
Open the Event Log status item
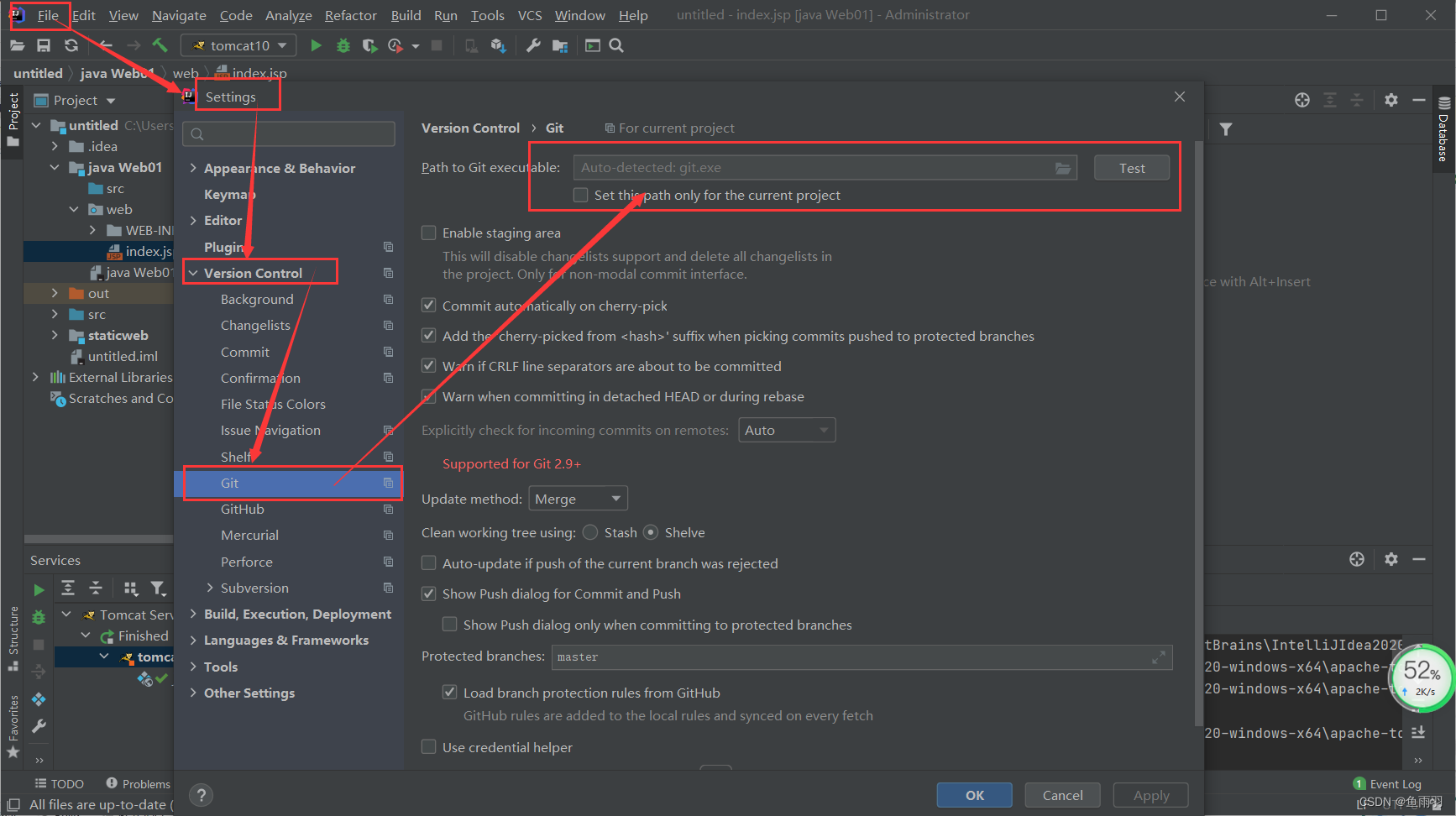pyautogui.click(x=1387, y=784)
